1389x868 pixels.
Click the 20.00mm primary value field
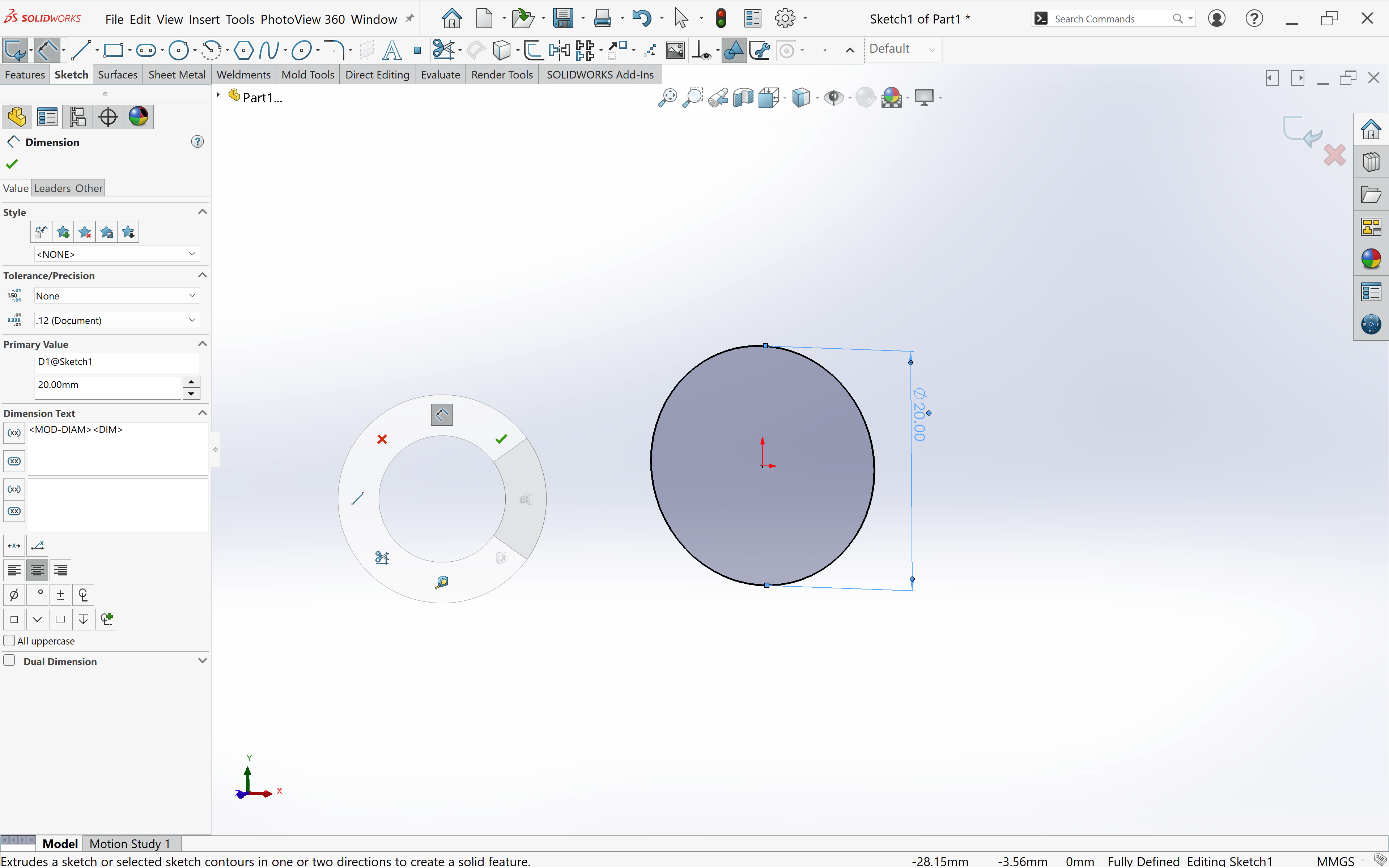click(x=107, y=385)
